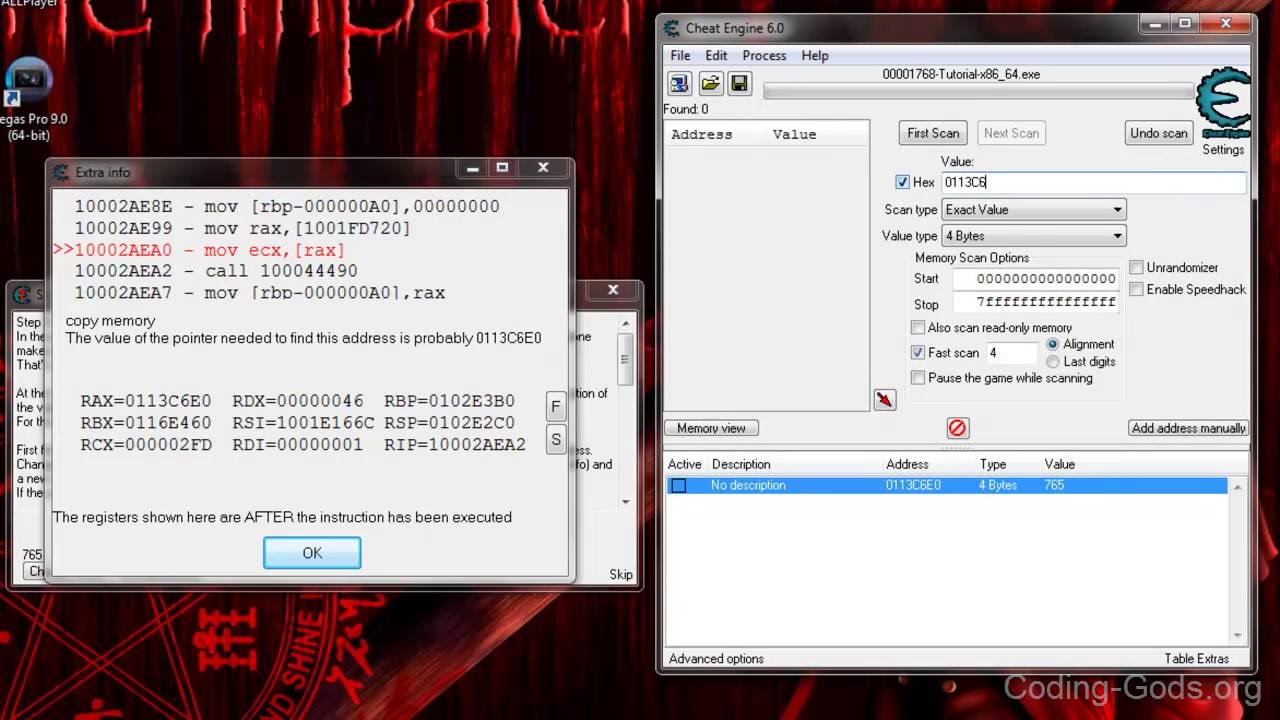Open the Scan type dropdown
Image resolution: width=1280 pixels, height=720 pixels.
tap(1034, 210)
